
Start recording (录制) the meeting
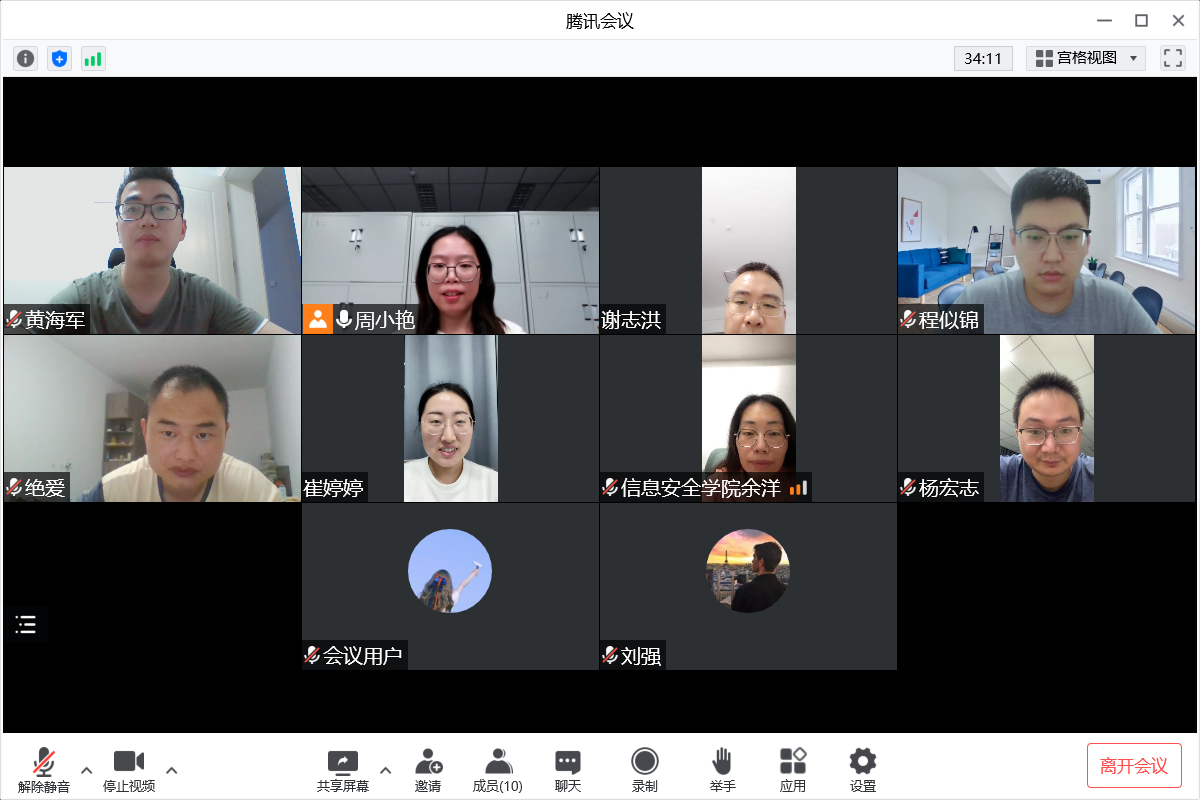point(645,770)
